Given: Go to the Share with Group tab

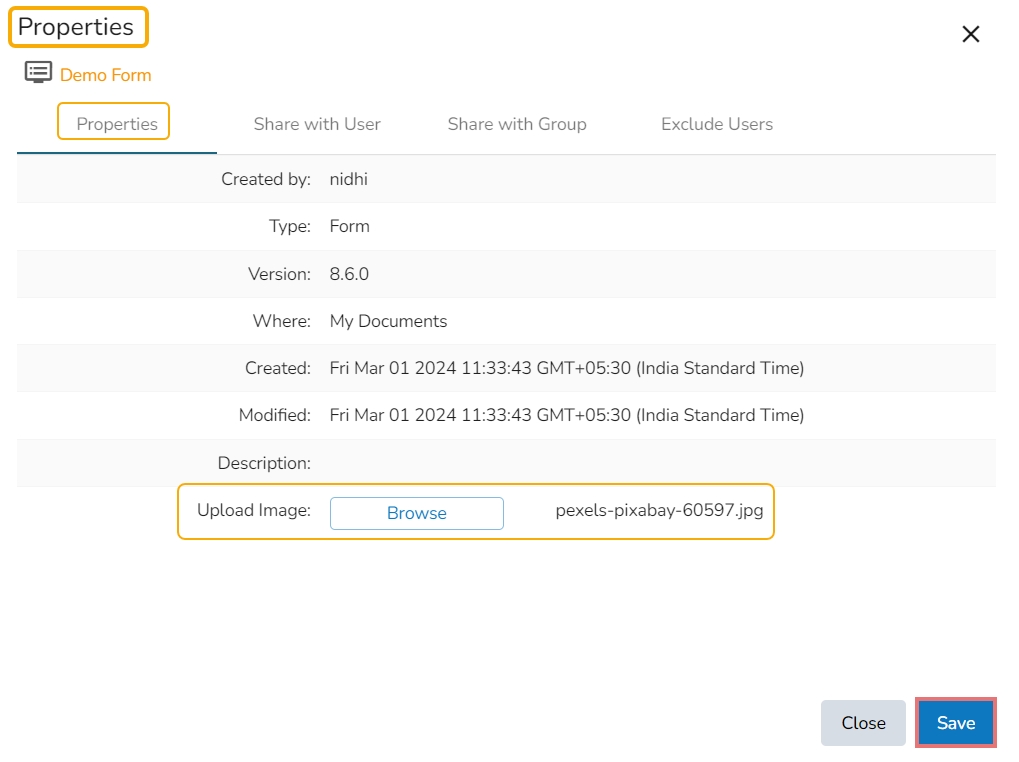Looking at the screenshot, I should point(517,124).
